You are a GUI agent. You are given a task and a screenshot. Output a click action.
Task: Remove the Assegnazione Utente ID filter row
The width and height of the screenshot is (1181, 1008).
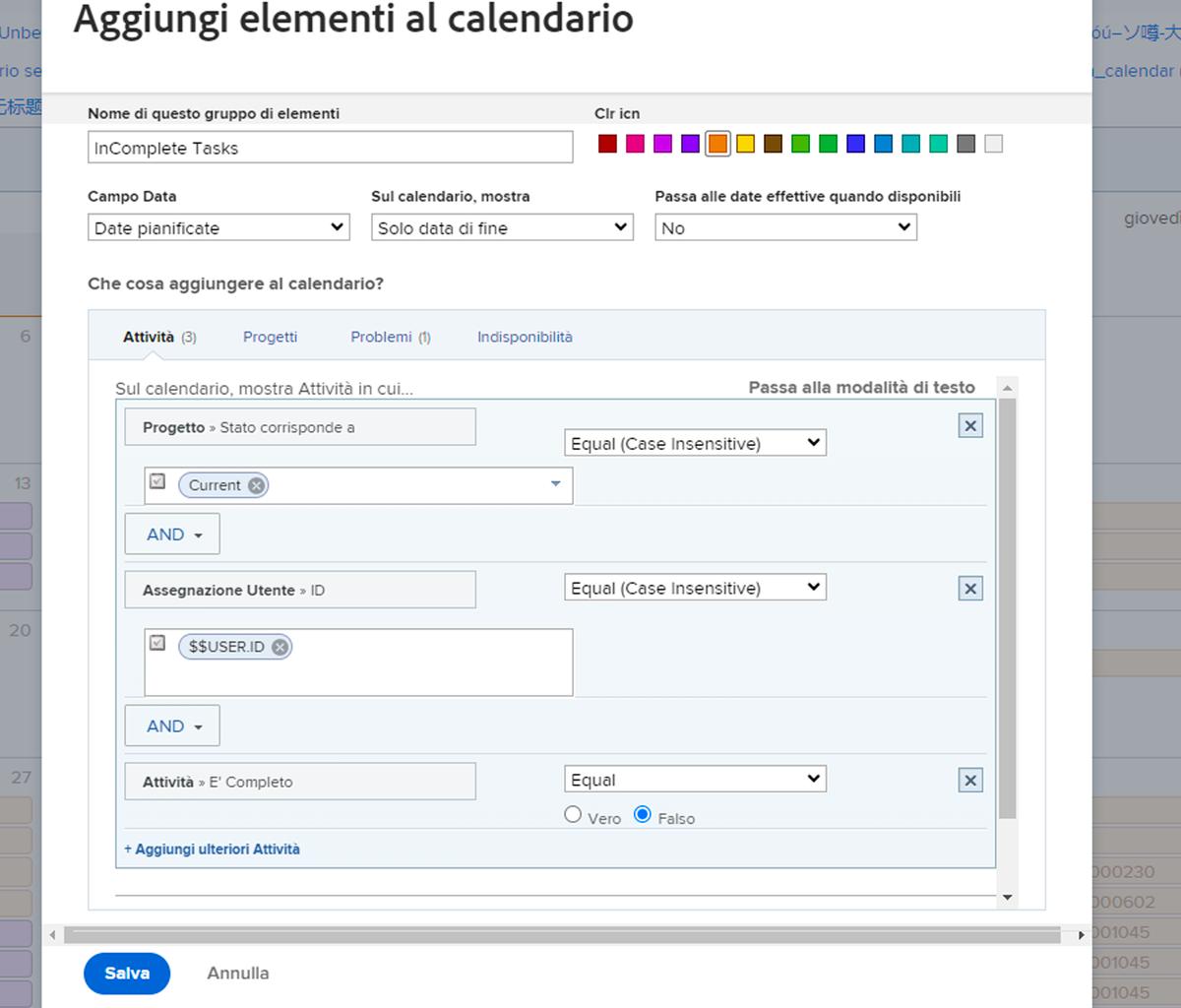(x=969, y=588)
